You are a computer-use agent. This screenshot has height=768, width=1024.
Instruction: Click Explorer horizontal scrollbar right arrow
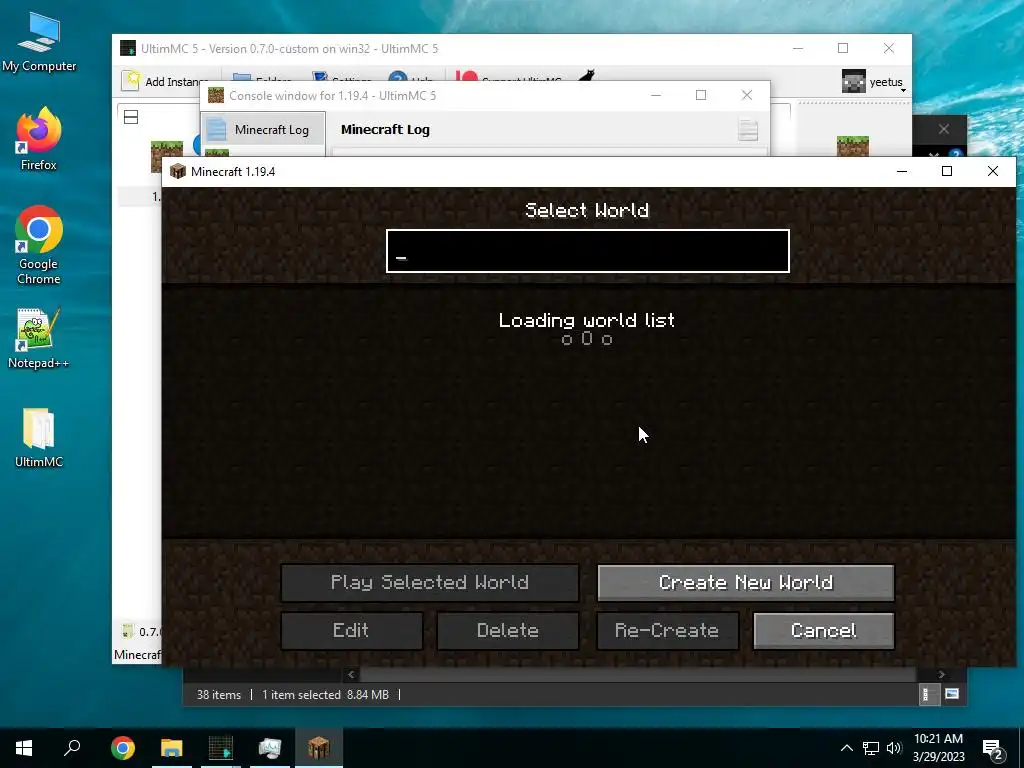point(942,675)
